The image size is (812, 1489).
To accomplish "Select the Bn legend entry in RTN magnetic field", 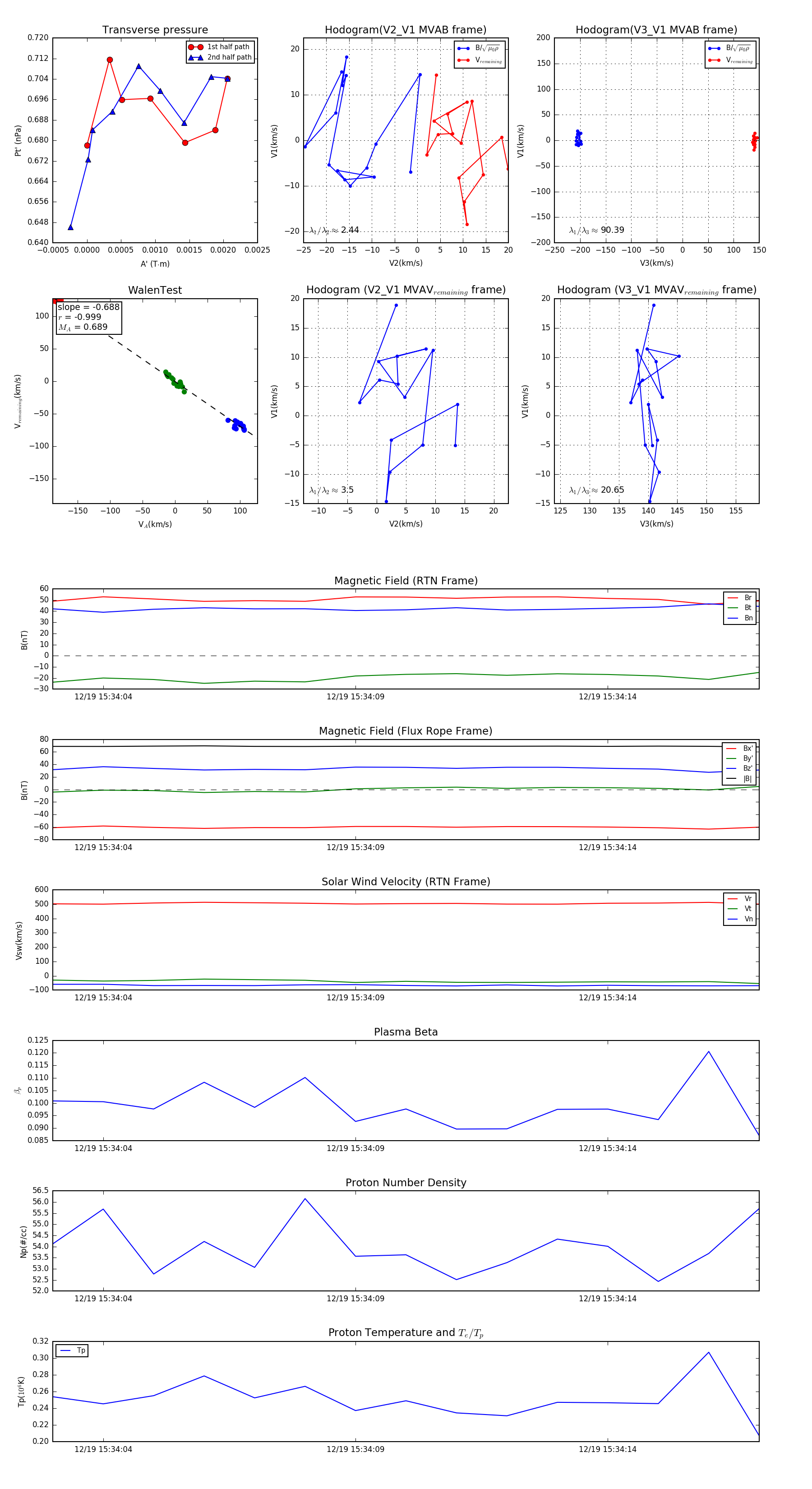I will coord(740,618).
